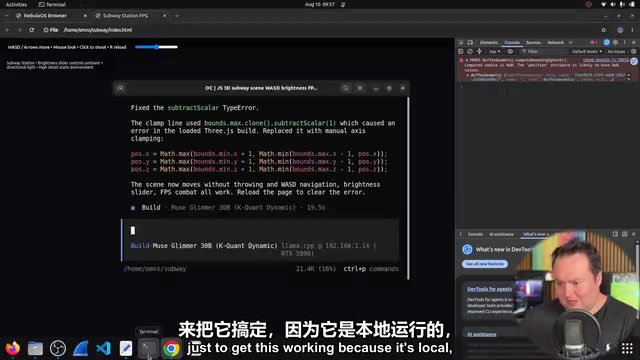This screenshot has height=360, width=640.
Task: Toggle the DevTools console sidebar
Action: [x=461, y=51]
